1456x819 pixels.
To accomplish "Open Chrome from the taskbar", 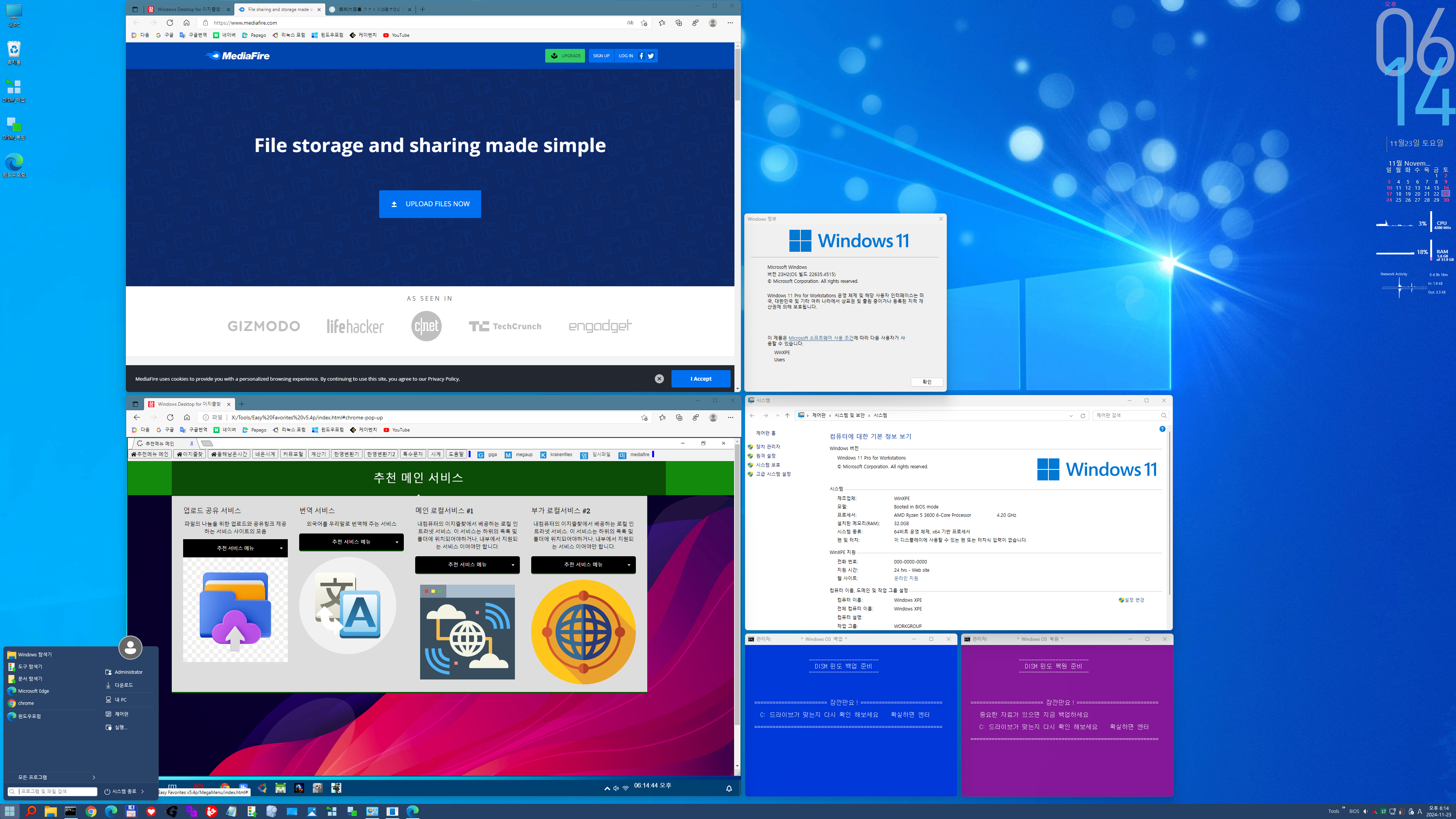I will click(x=91, y=811).
